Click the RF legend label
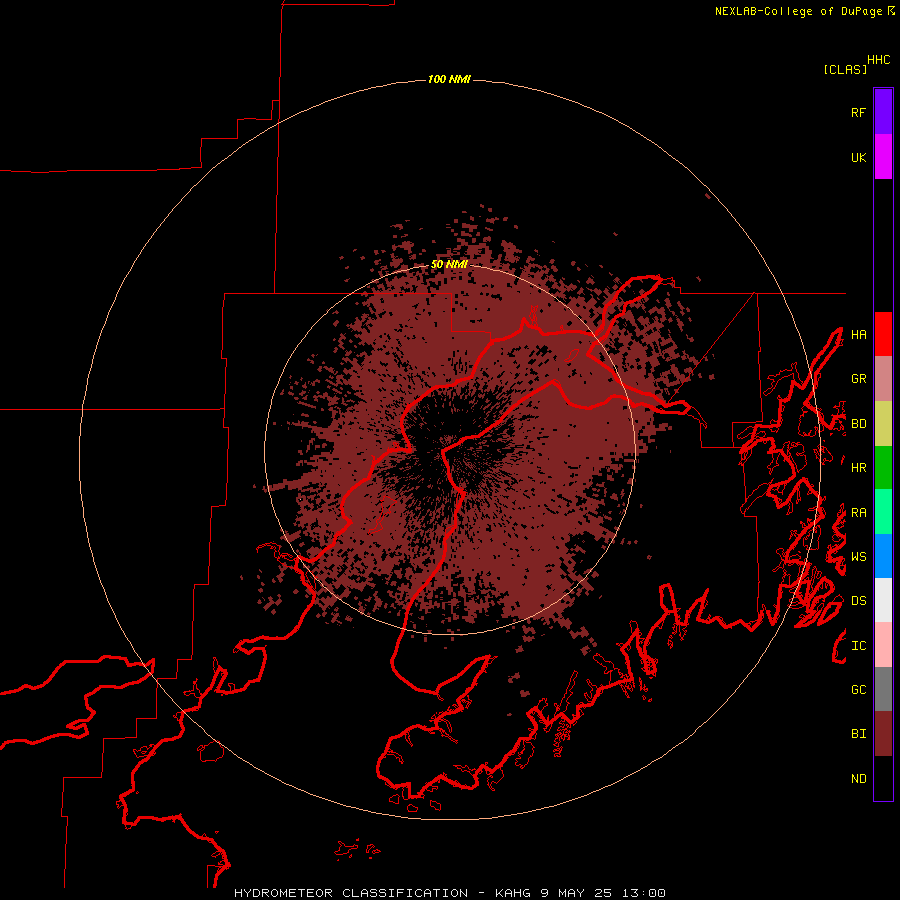900x900 pixels. pyautogui.click(x=858, y=112)
